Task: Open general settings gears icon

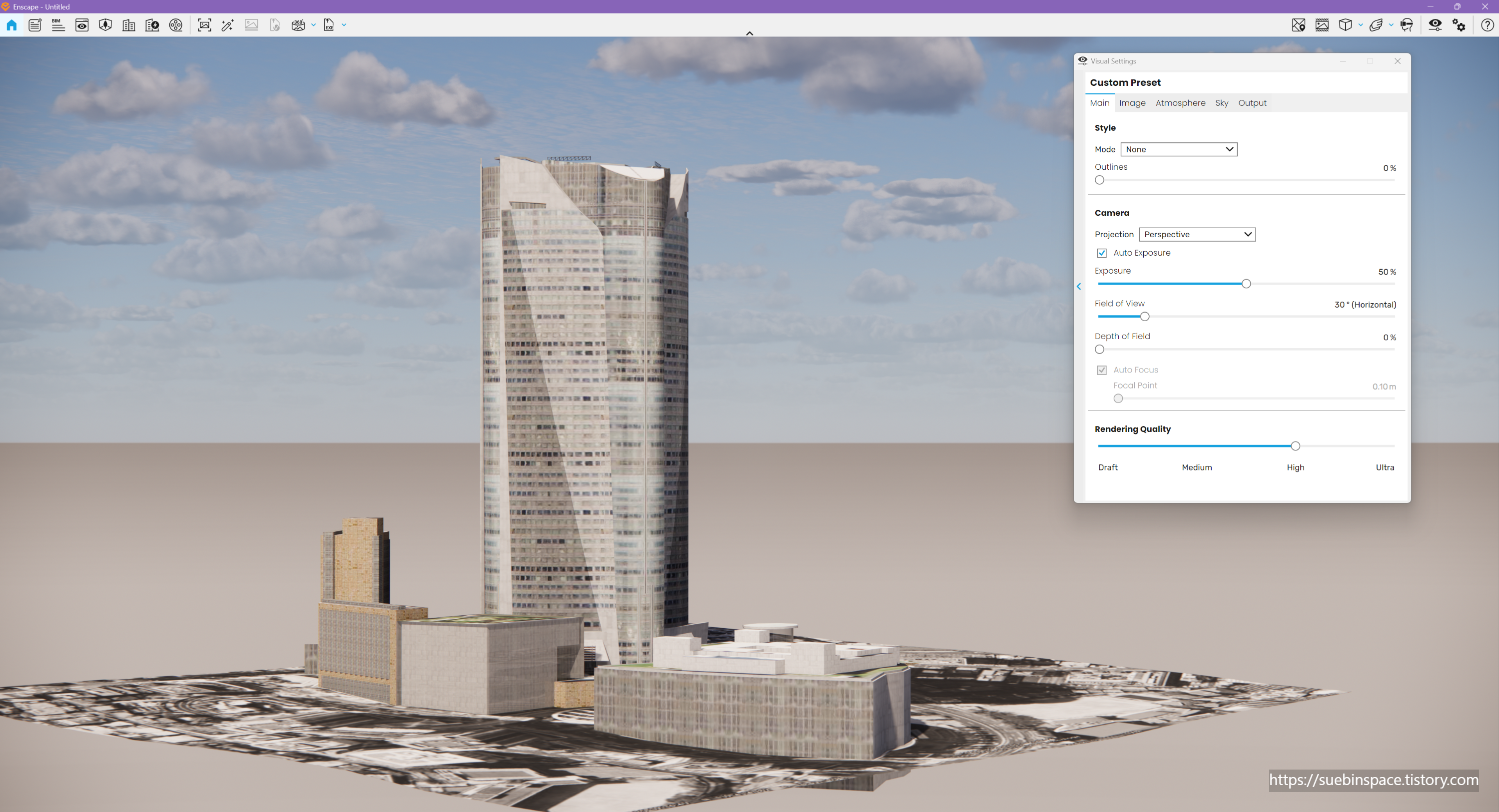Action: pos(1459,25)
